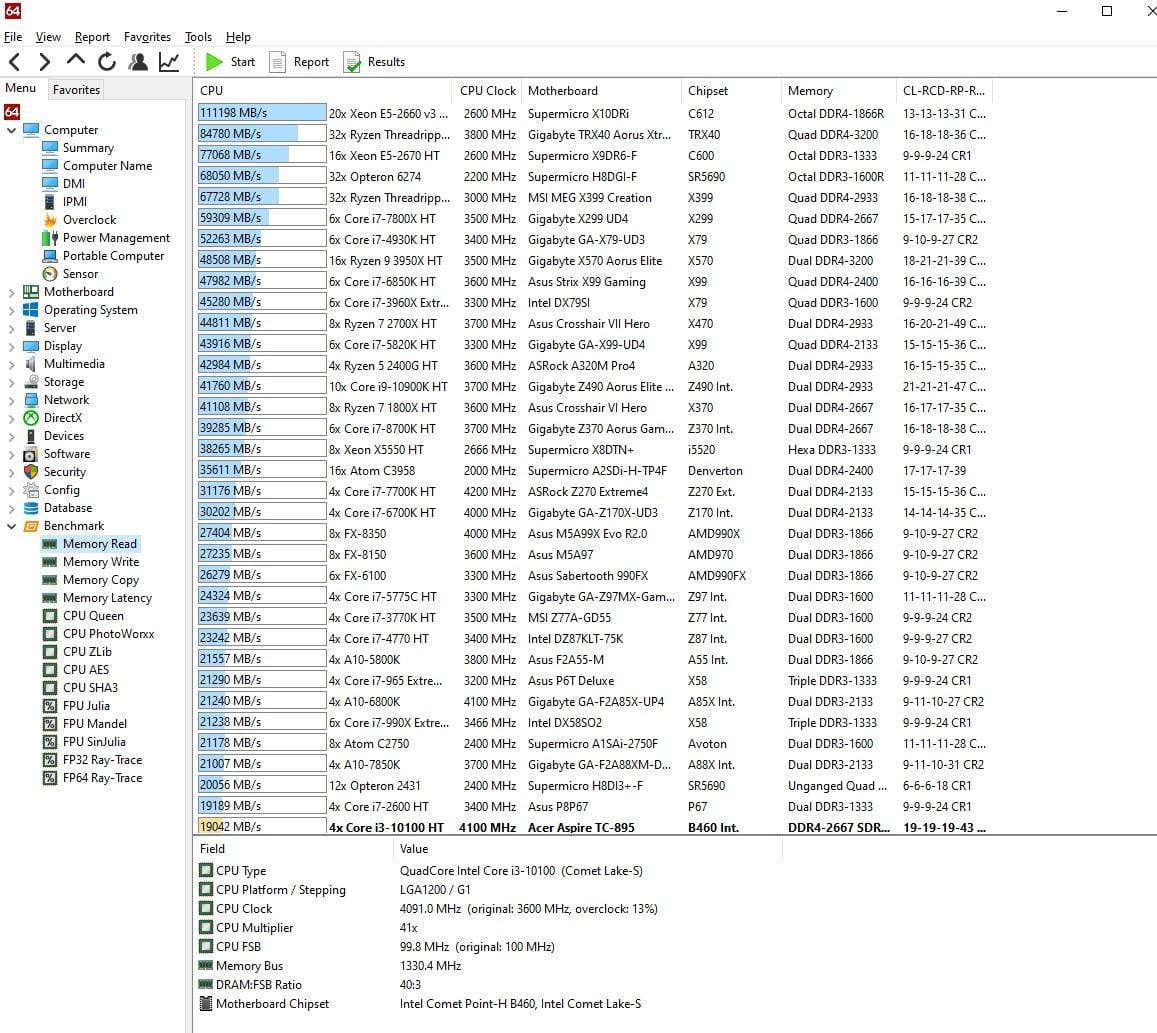Expand the Motherboard tree node
Viewport: 1157px width, 1033px height.
click(11, 292)
